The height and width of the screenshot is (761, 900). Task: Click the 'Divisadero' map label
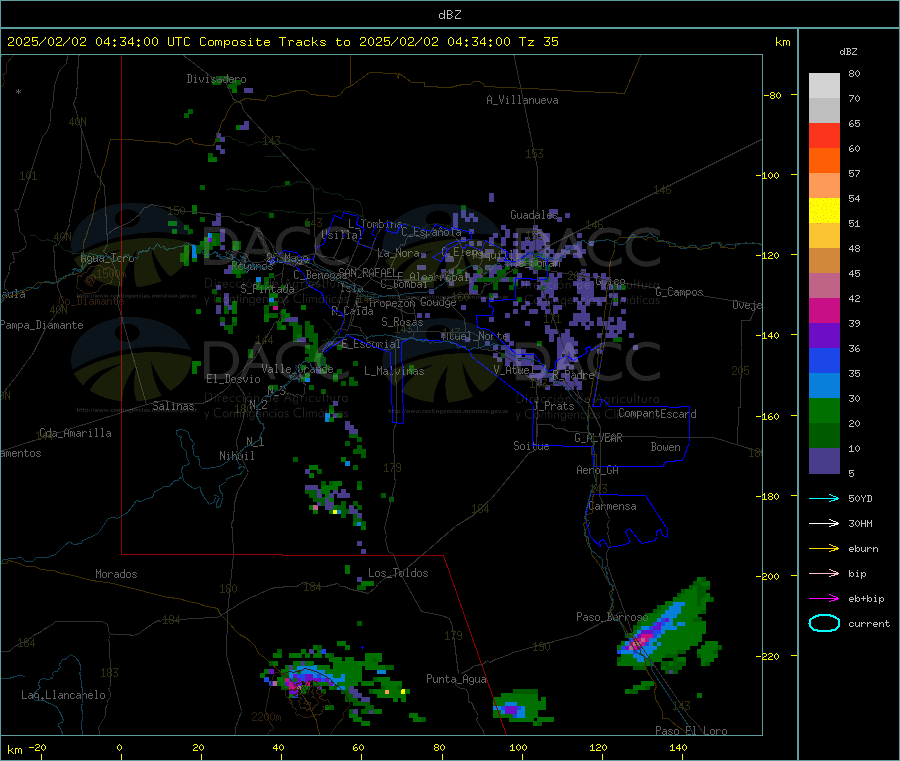[216, 79]
